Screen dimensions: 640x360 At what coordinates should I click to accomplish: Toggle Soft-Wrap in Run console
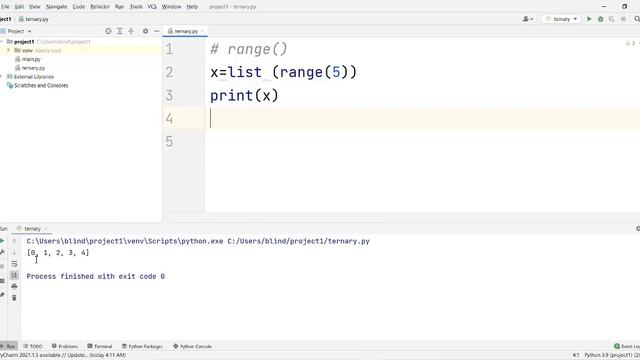[14, 264]
